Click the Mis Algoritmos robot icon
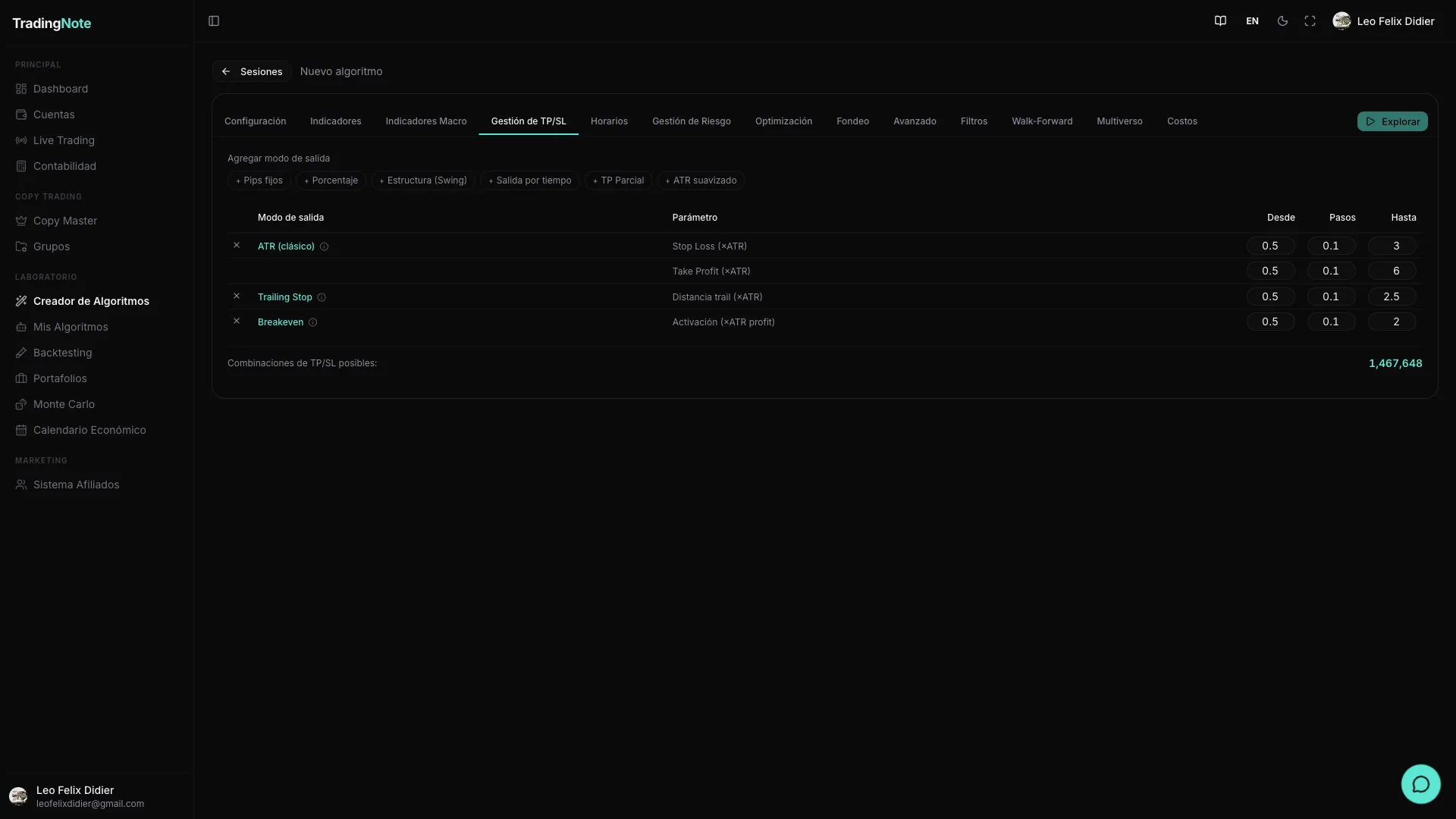1456x819 pixels. tap(21, 327)
